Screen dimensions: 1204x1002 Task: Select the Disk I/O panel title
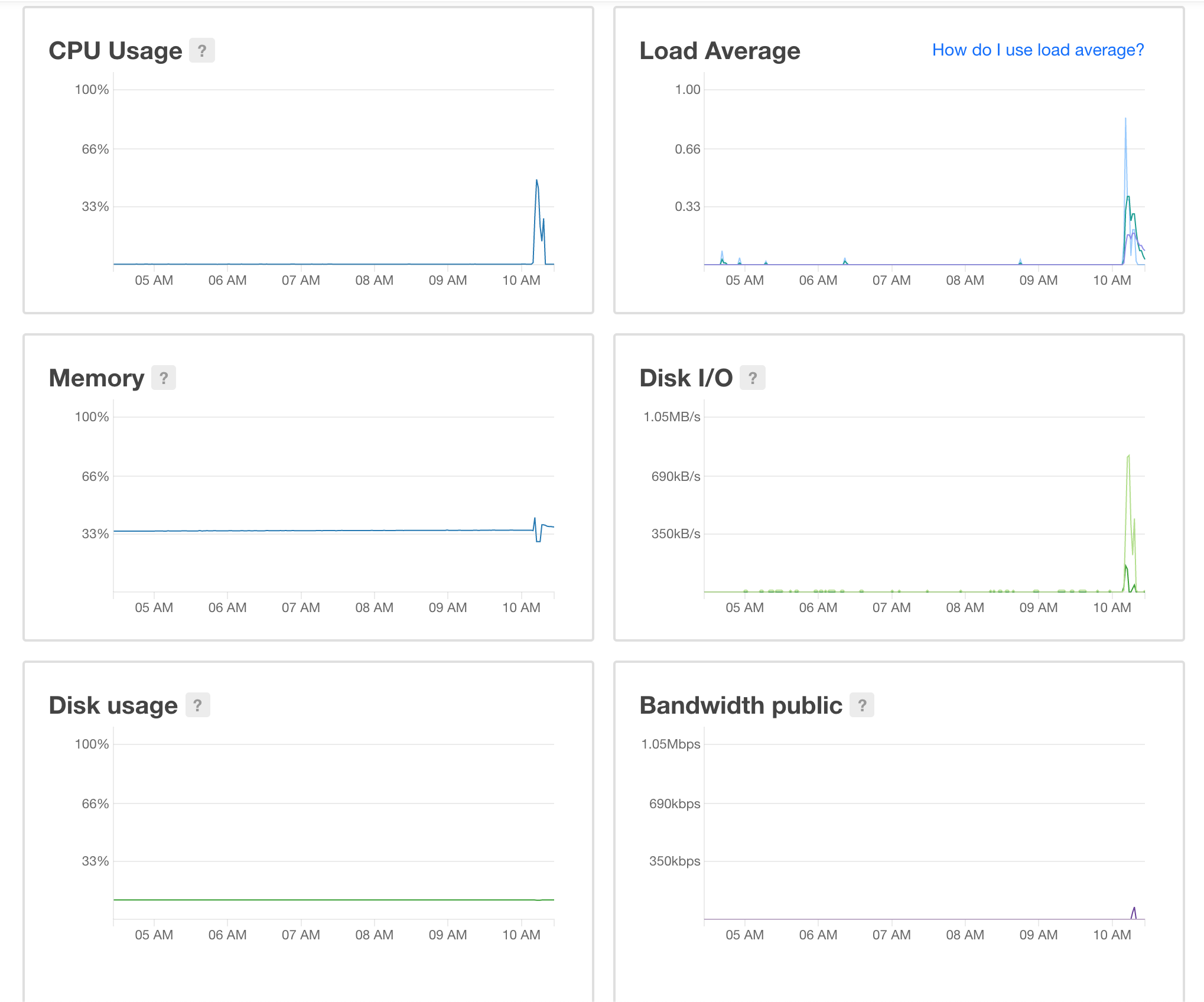[x=685, y=378]
